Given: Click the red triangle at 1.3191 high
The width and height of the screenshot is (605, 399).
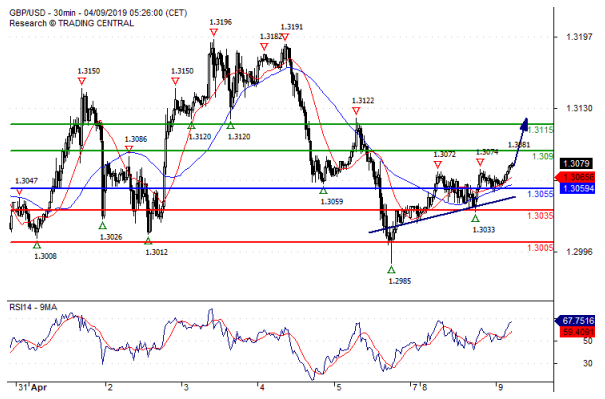Looking at the screenshot, I should [285, 37].
